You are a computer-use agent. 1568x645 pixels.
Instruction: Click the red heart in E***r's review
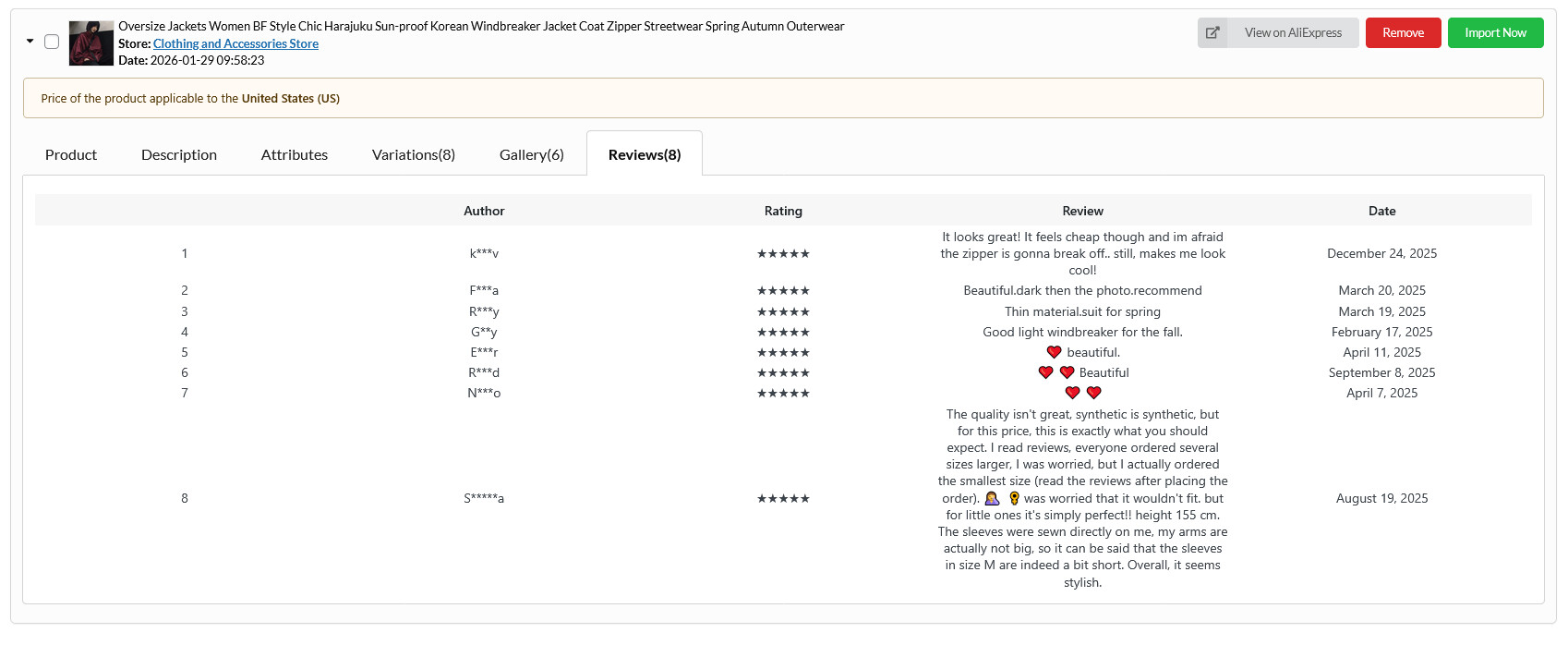[1054, 352]
